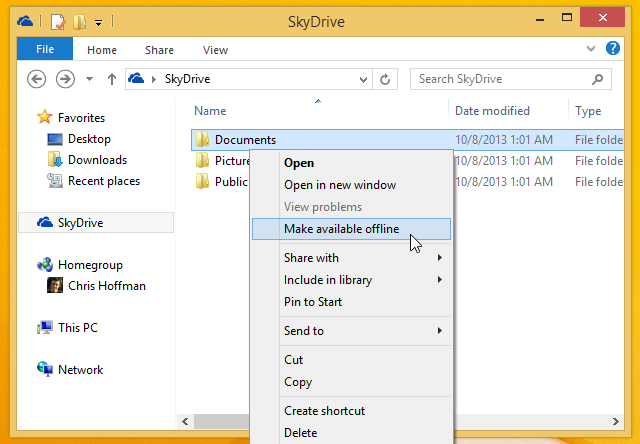
Task: Click the New Folder quick access icon
Action: pos(80,20)
